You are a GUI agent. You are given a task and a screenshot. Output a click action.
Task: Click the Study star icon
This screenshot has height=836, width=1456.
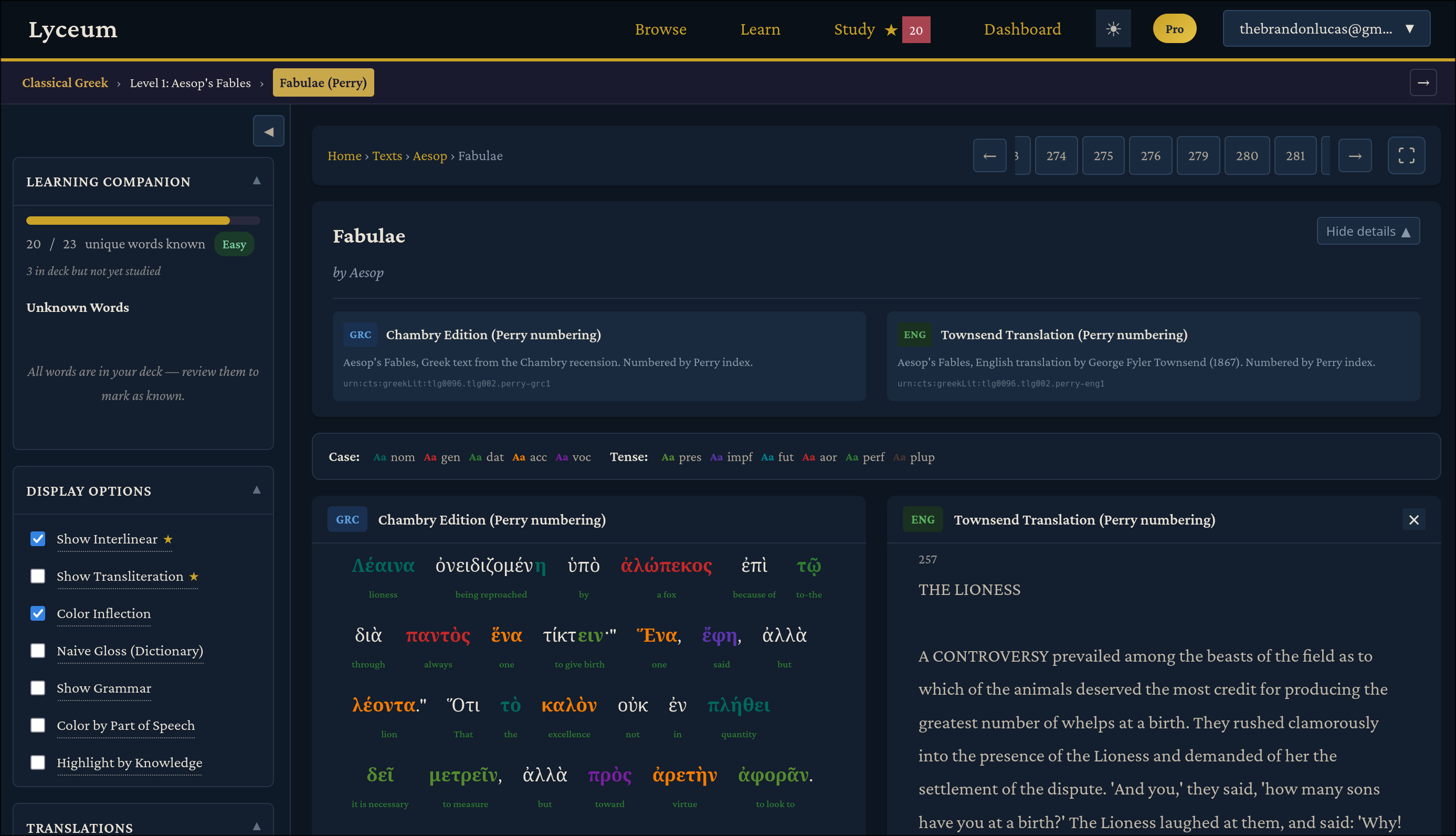pos(890,29)
